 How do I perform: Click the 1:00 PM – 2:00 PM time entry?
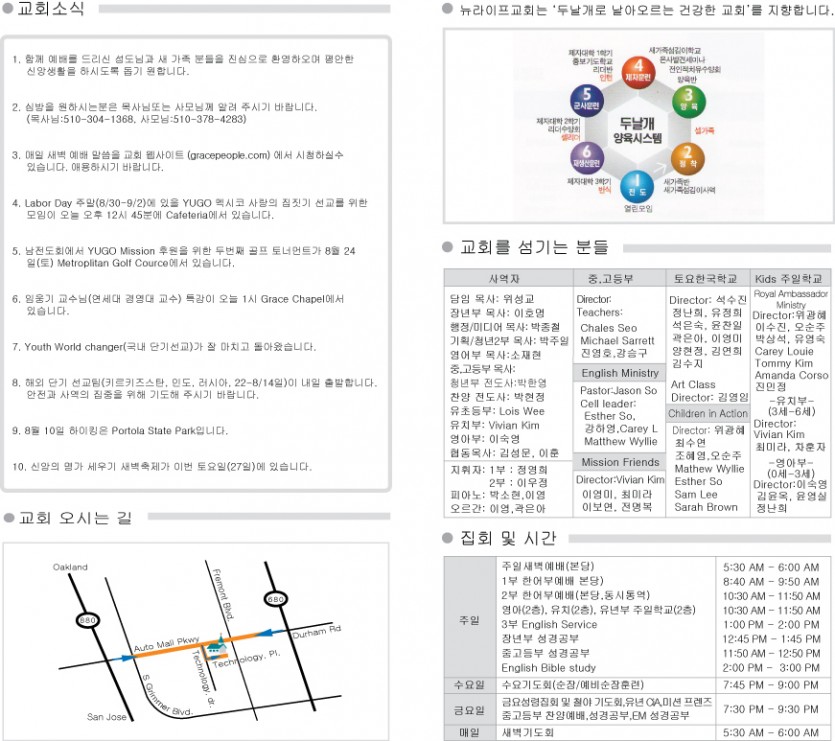point(771,625)
